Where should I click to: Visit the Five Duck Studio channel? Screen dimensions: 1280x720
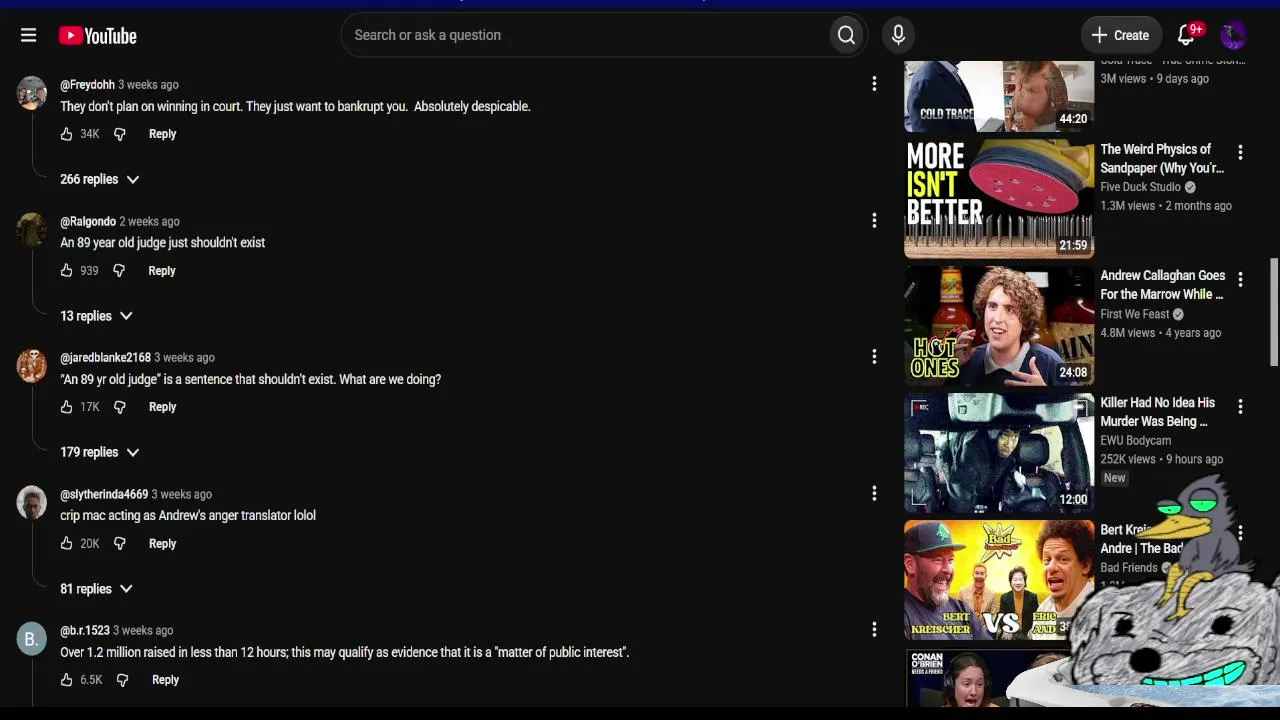[1141, 187]
